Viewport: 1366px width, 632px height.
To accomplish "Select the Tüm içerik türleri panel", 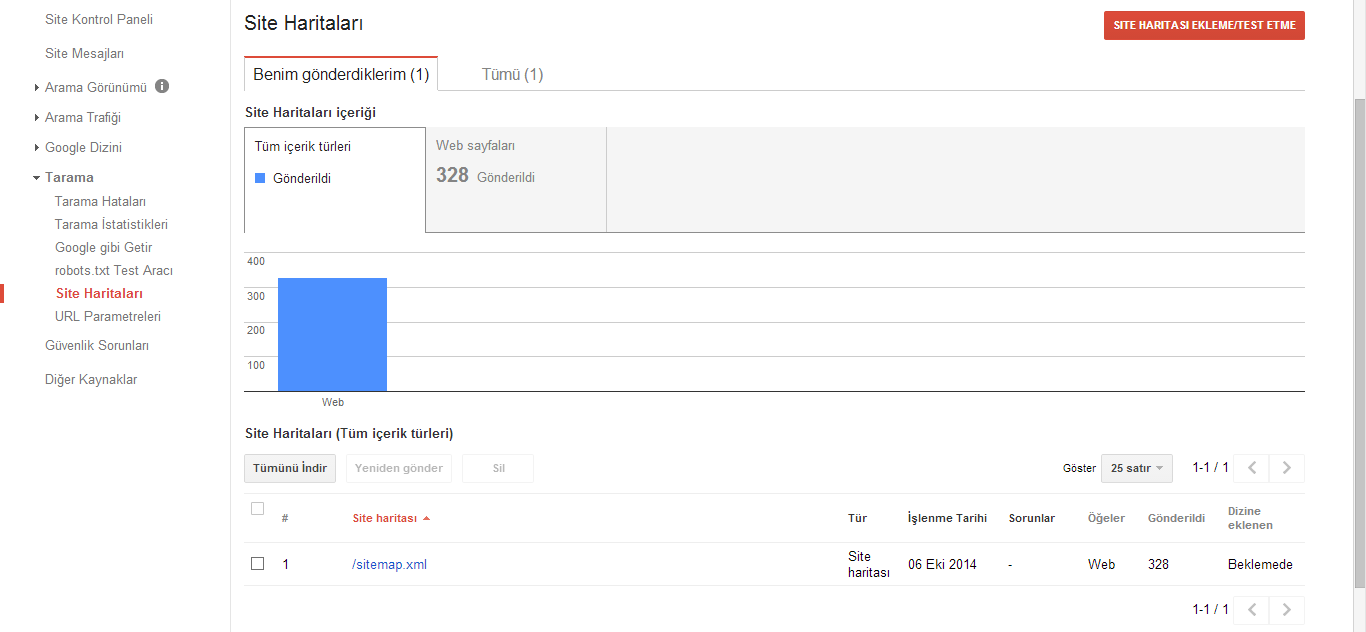I will pos(335,180).
